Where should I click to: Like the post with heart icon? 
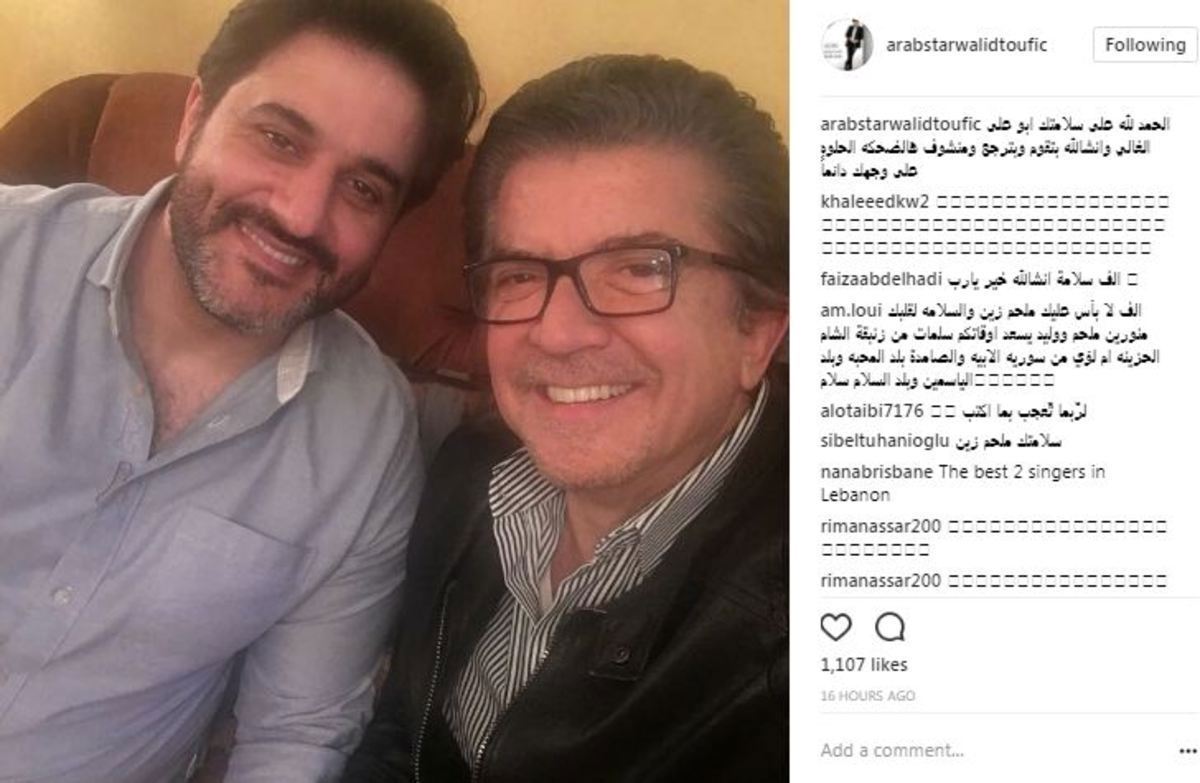[835, 627]
